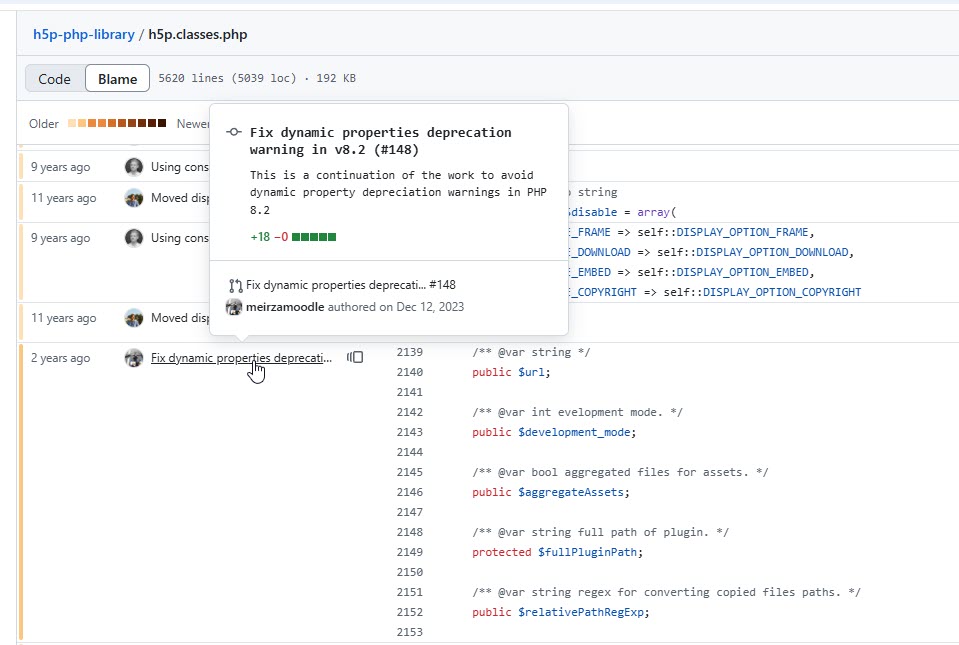Click the avatar beside the lower 'Moved disp' commit
The image size is (959, 645).
tap(134, 318)
